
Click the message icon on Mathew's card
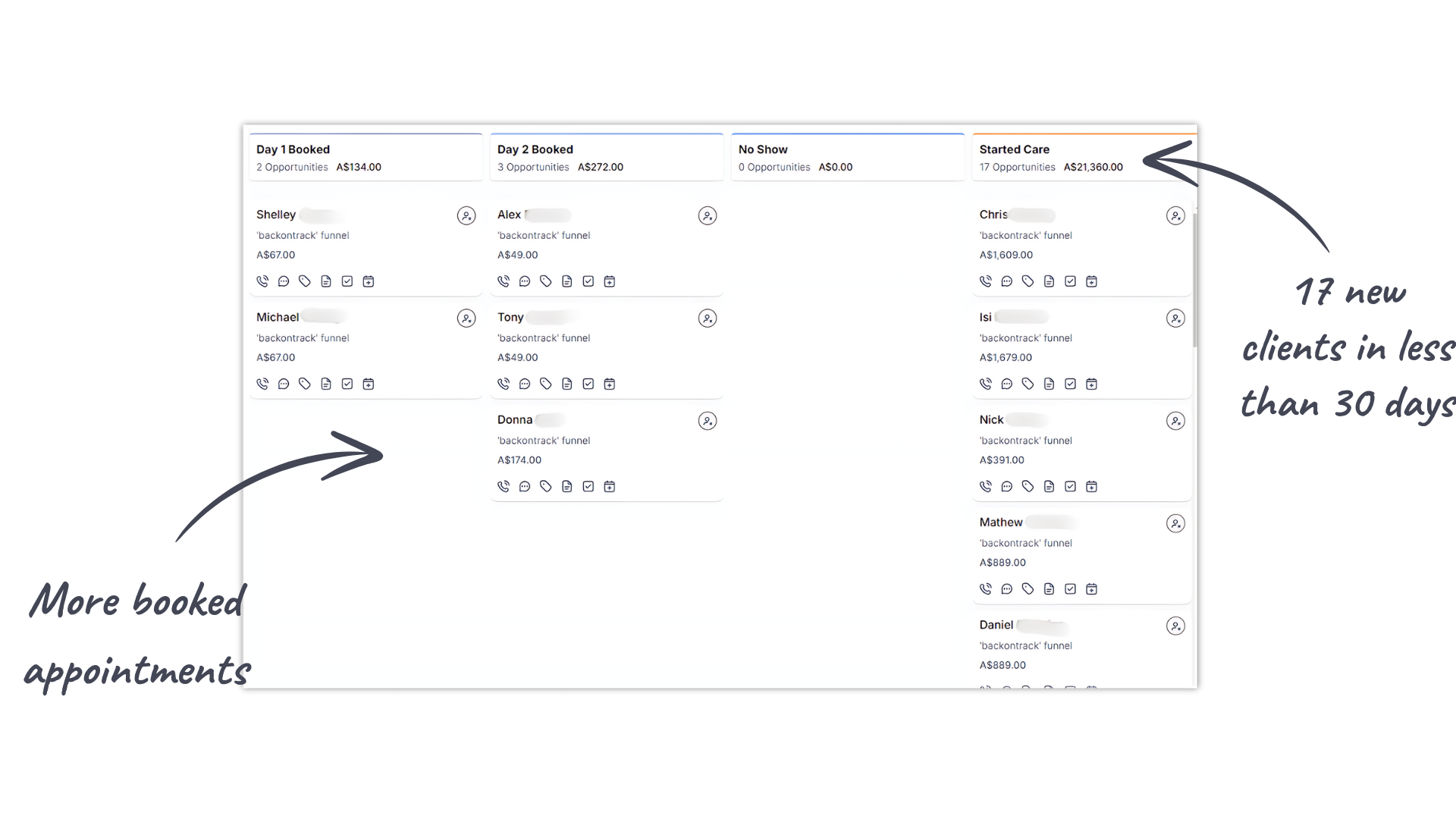pos(1006,588)
